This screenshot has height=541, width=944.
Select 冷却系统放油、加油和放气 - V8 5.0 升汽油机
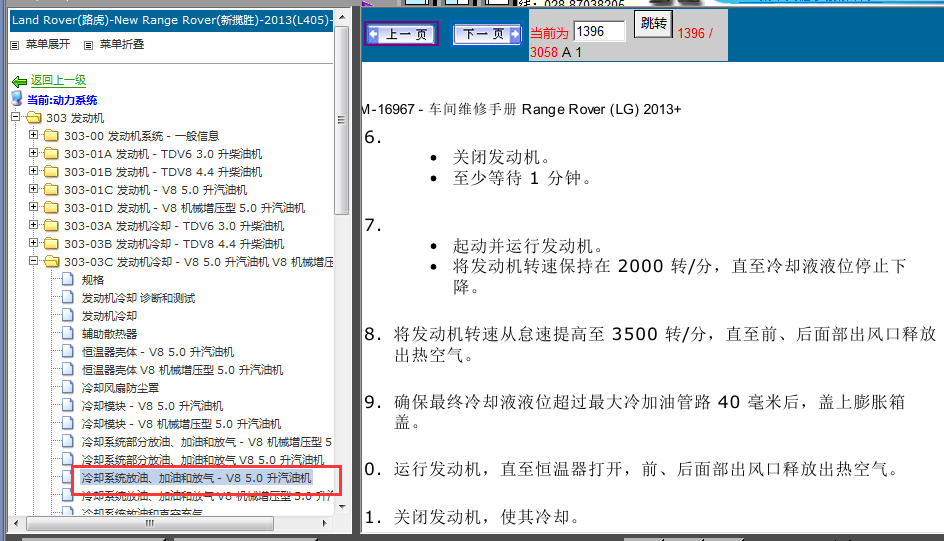pos(196,478)
